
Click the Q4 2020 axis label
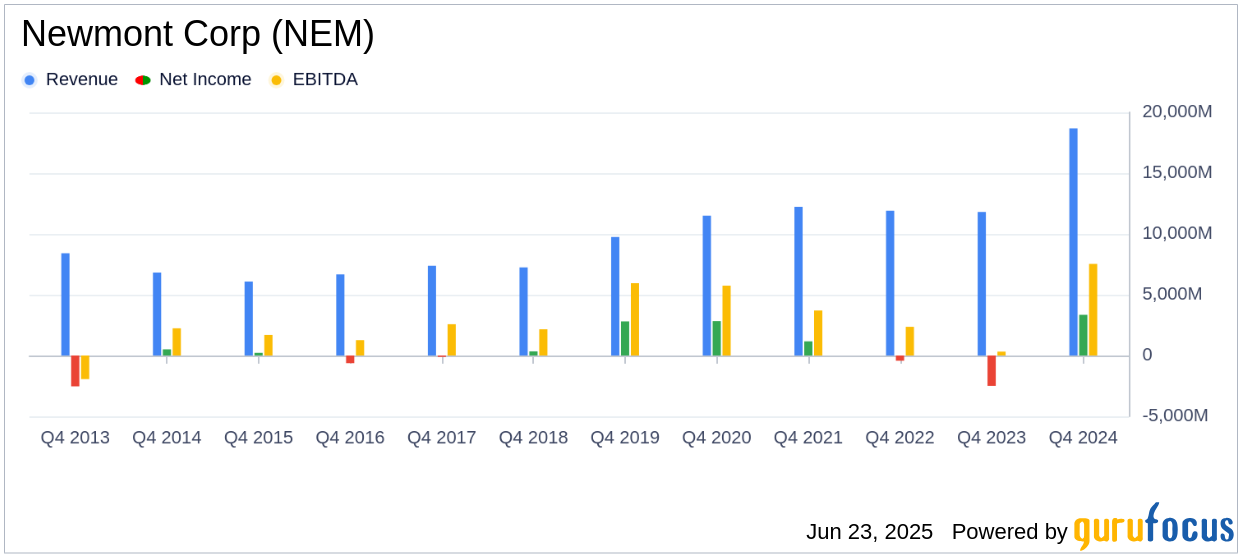pyautogui.click(x=717, y=438)
